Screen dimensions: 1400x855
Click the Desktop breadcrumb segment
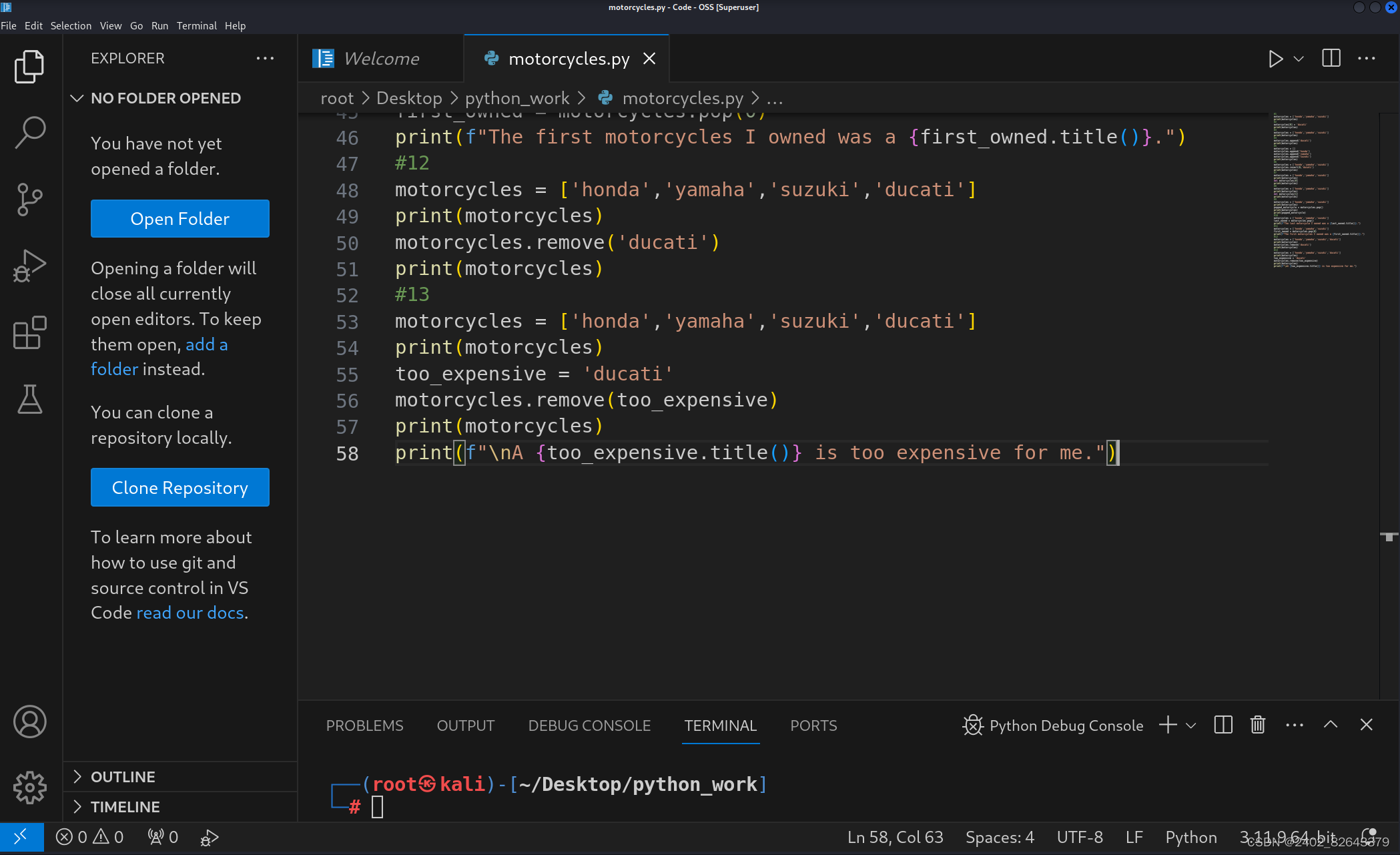[409, 98]
